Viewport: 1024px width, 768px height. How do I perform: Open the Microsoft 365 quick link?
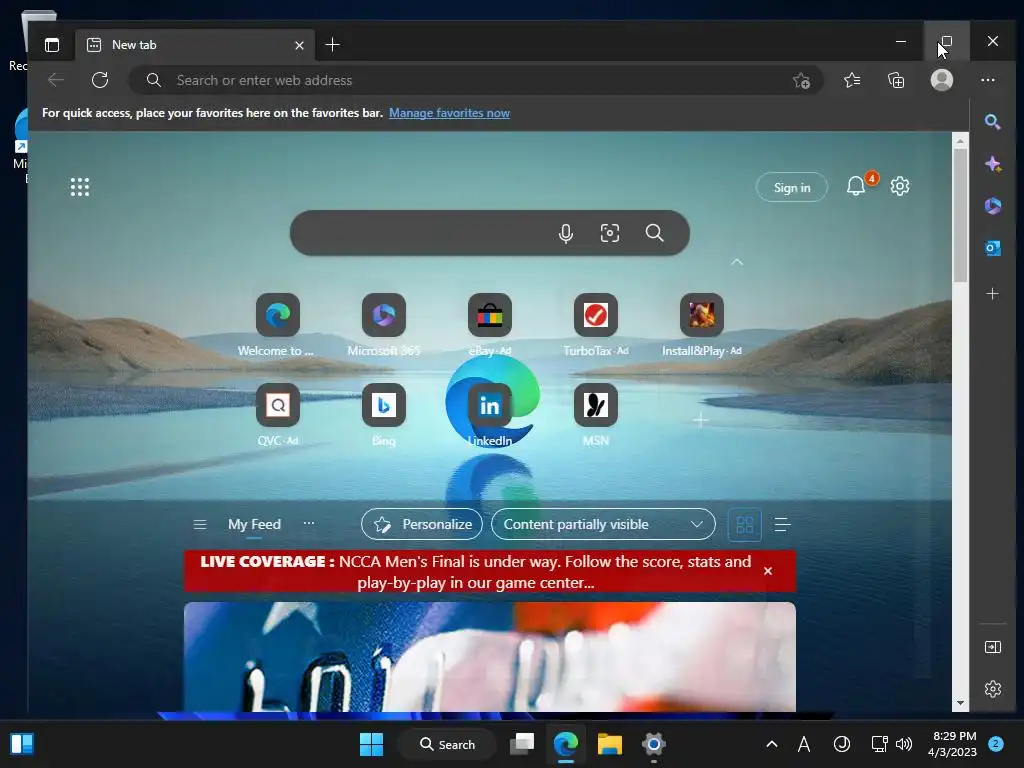[x=383, y=325]
